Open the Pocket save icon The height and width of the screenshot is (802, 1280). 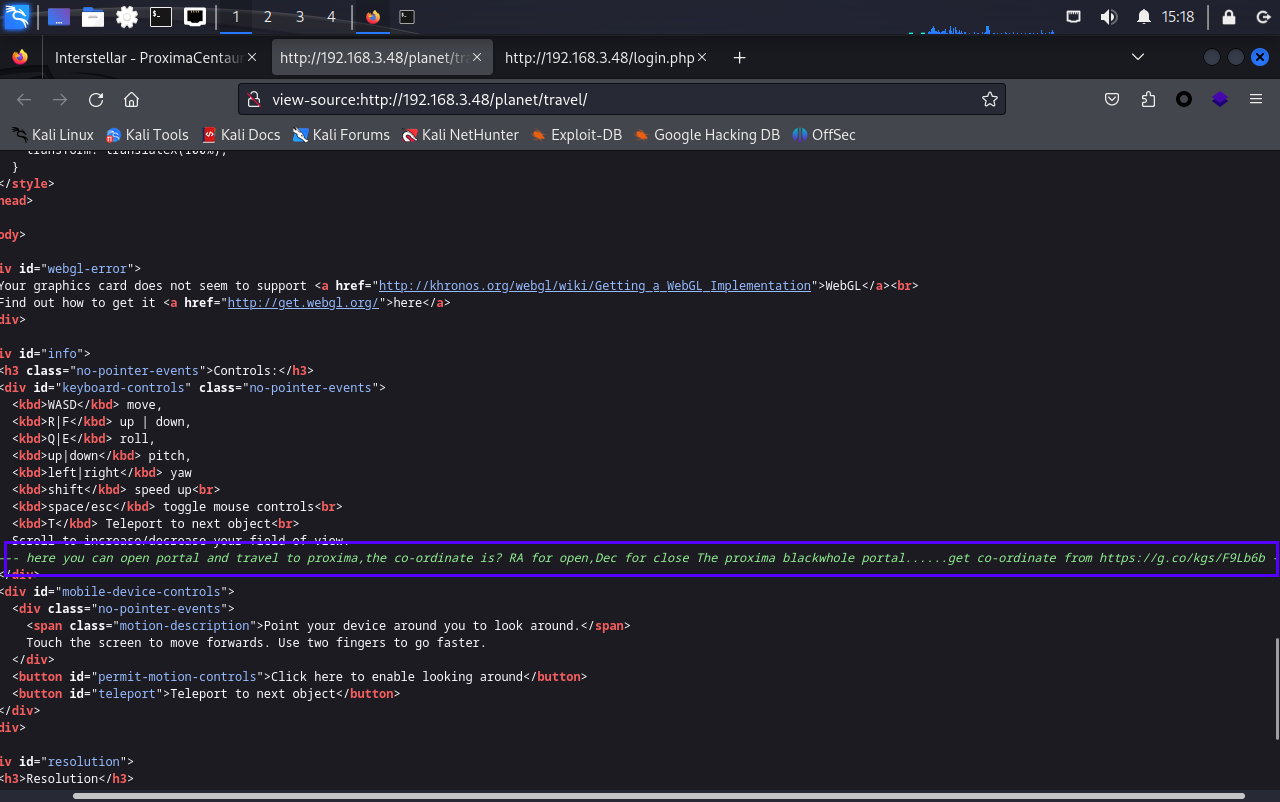point(1112,100)
